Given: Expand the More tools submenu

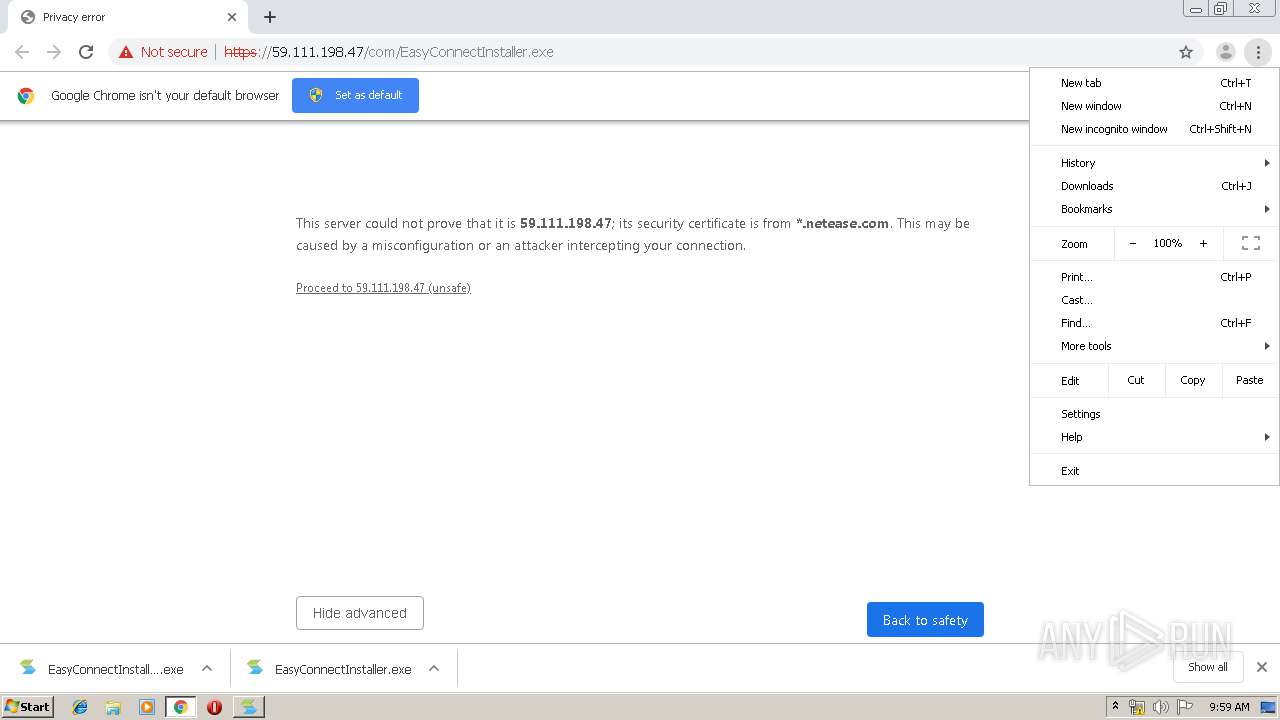Looking at the screenshot, I should click(1154, 346).
